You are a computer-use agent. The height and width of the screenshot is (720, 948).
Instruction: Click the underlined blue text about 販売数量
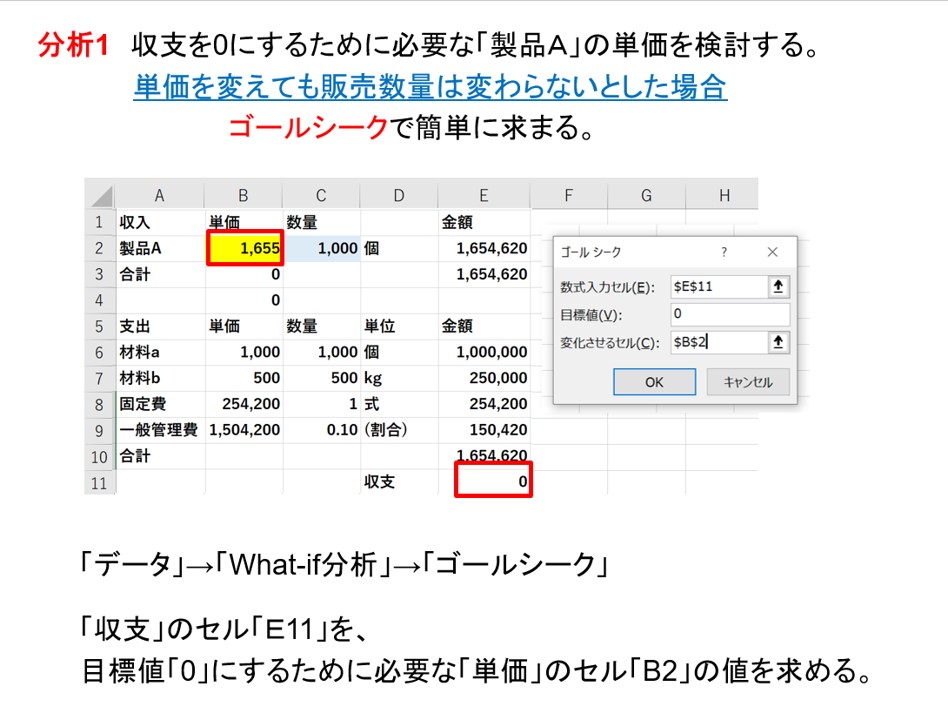pyautogui.click(x=430, y=88)
